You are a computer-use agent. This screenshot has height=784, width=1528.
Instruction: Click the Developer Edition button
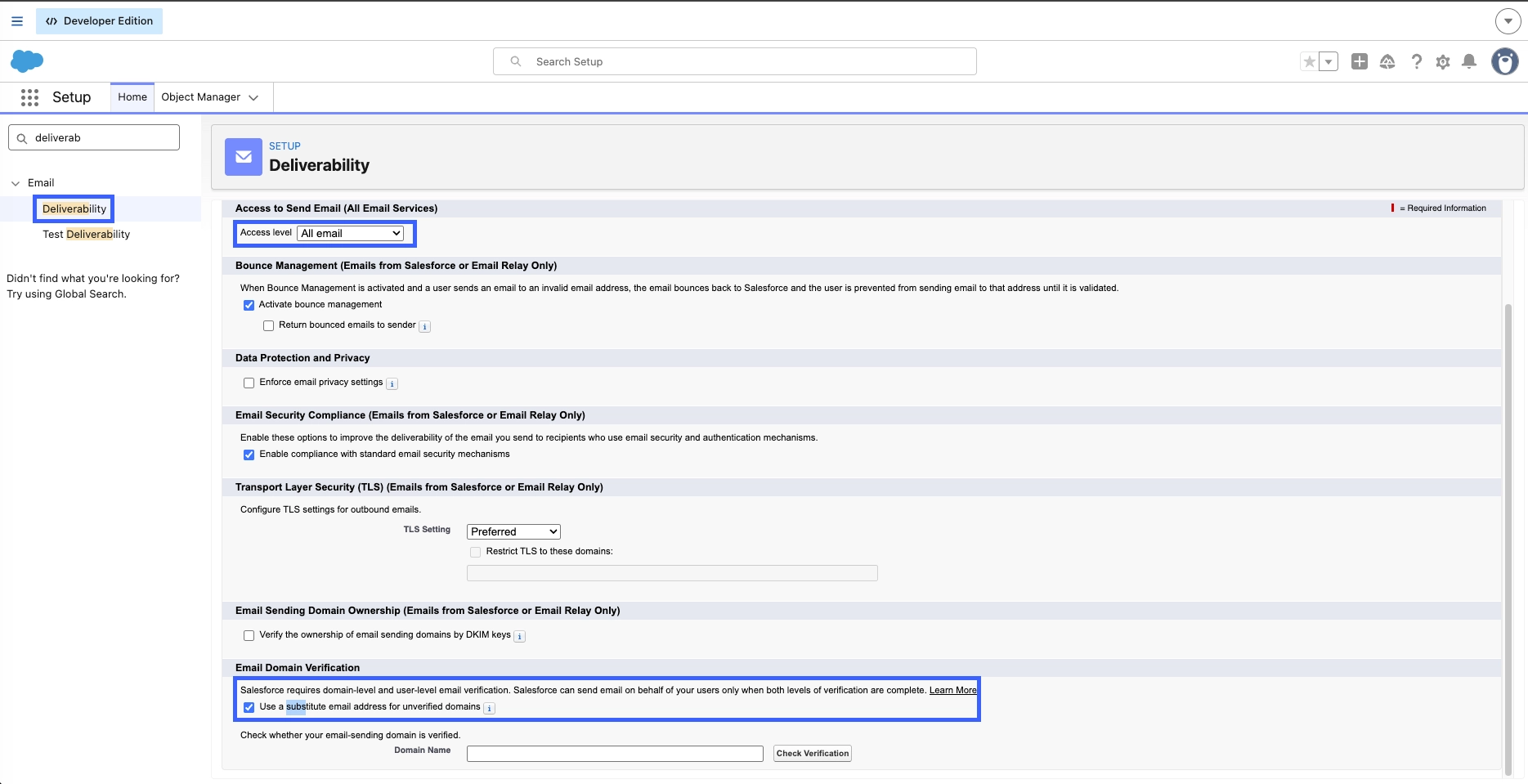(100, 21)
